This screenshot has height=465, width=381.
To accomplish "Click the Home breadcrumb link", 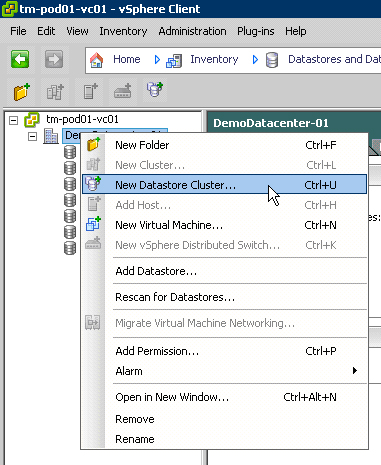I will coord(127,59).
